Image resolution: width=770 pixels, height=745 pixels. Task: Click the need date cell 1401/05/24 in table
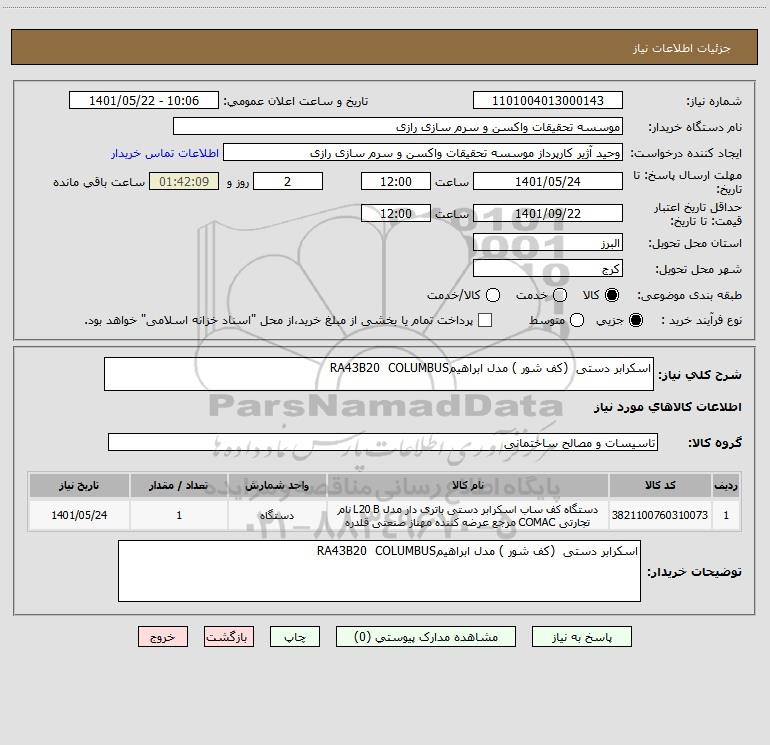[79, 515]
